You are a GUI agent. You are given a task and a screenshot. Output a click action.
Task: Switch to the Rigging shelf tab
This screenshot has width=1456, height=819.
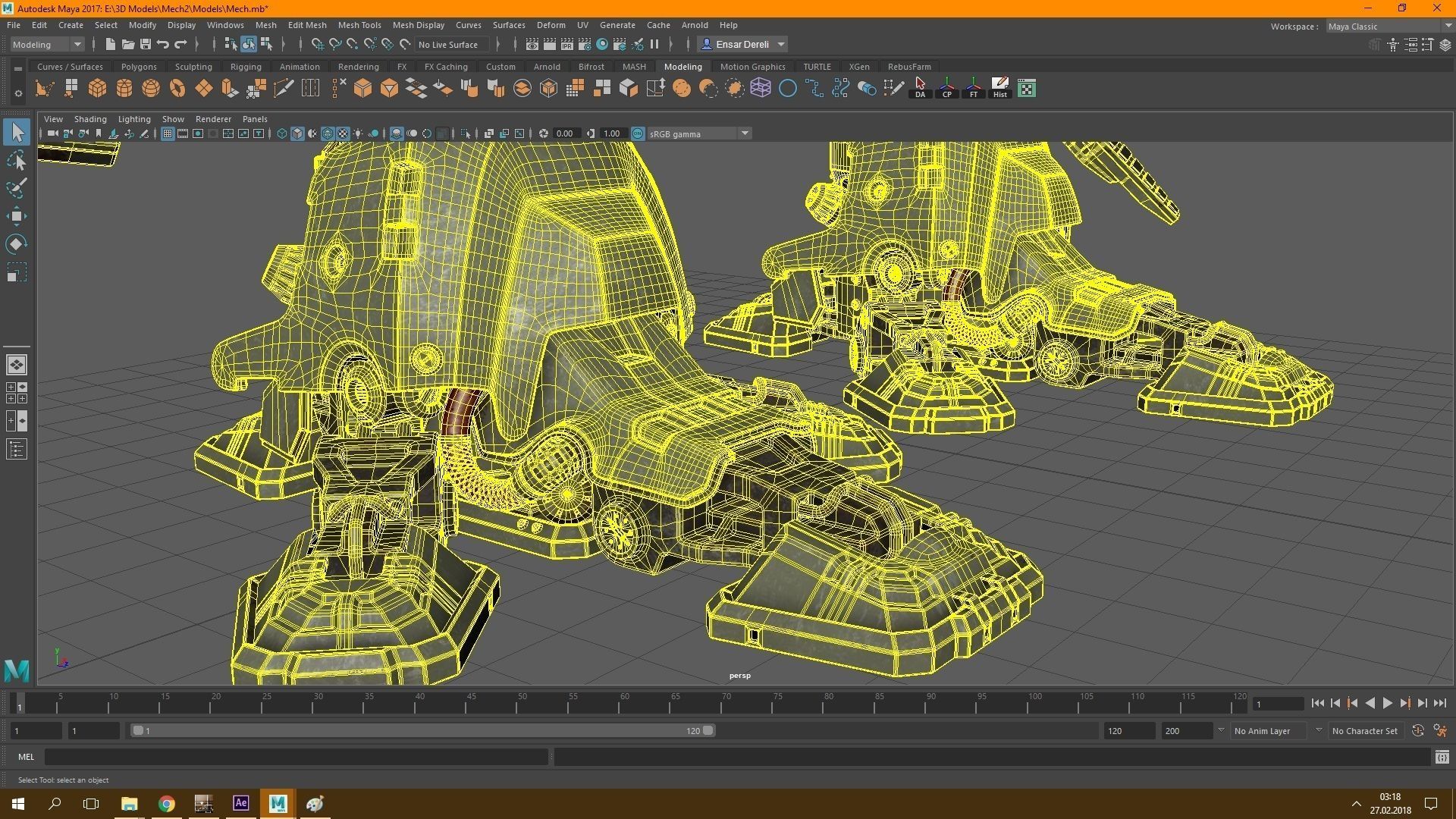[x=246, y=67]
